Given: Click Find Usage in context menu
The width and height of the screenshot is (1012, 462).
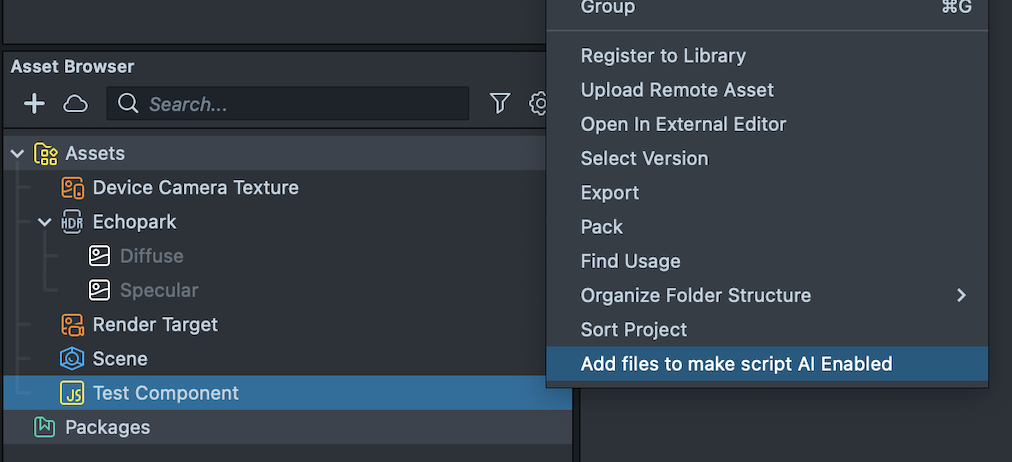Looking at the screenshot, I should point(630,261).
